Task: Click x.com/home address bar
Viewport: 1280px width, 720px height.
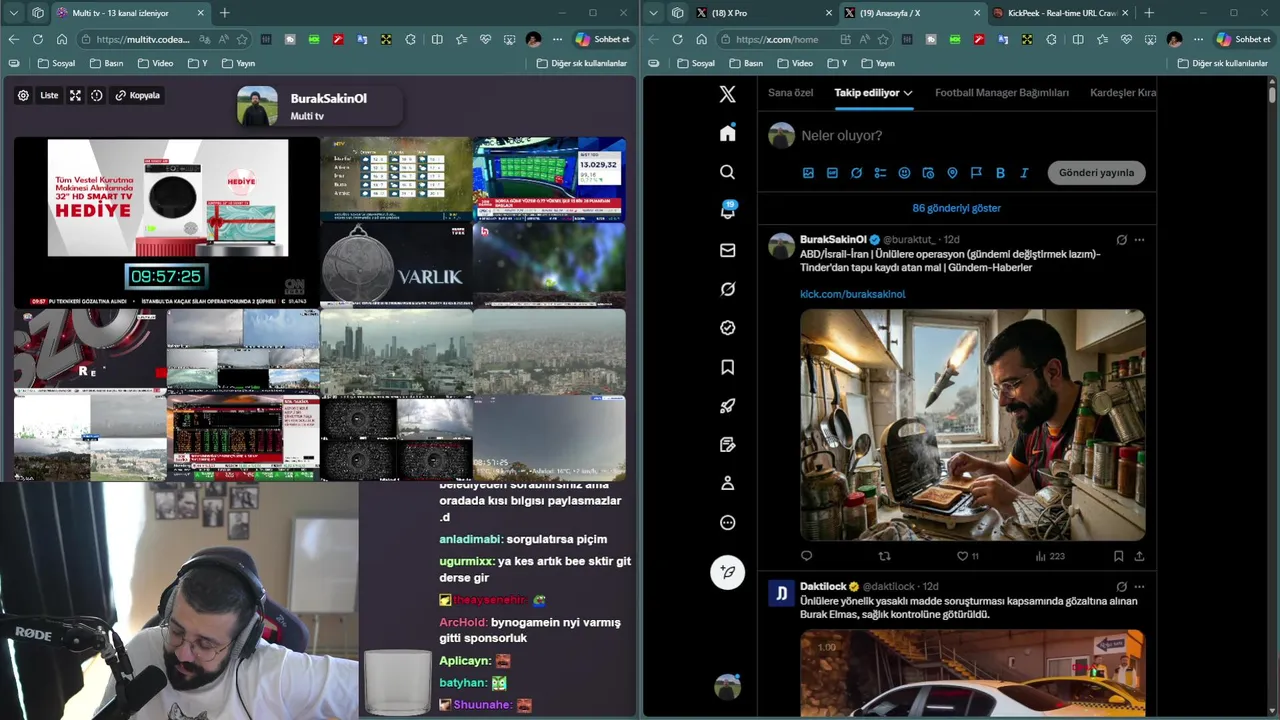Action: click(776, 39)
